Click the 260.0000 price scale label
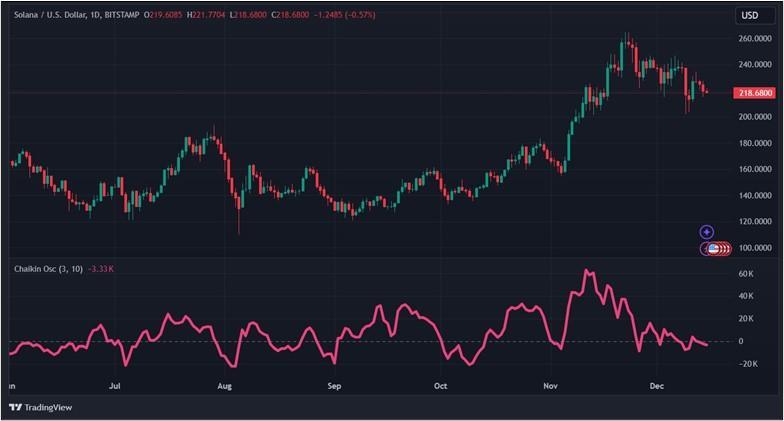Image resolution: width=784 pixels, height=421 pixels. point(754,38)
